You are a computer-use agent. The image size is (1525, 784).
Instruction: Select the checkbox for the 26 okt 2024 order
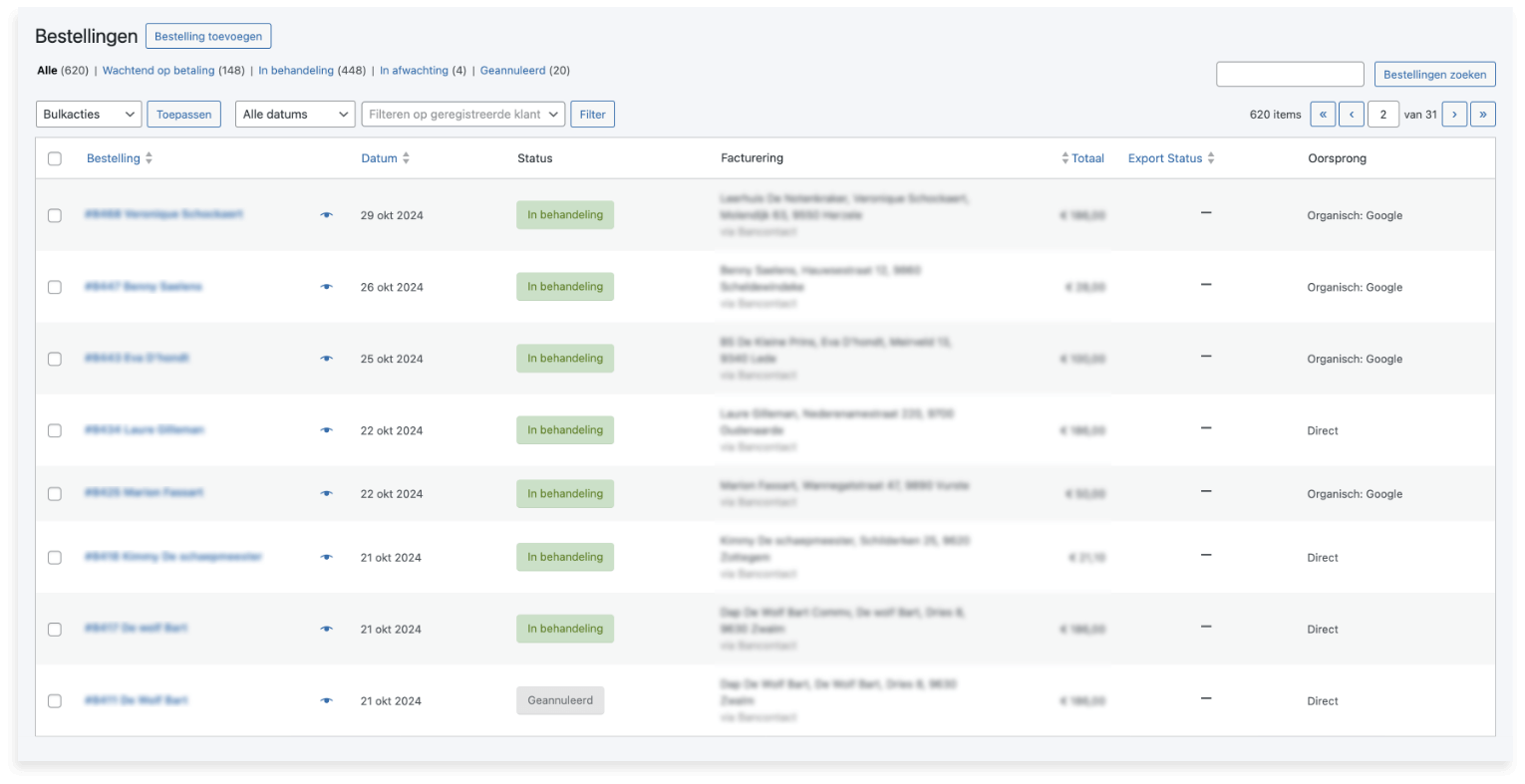55,287
